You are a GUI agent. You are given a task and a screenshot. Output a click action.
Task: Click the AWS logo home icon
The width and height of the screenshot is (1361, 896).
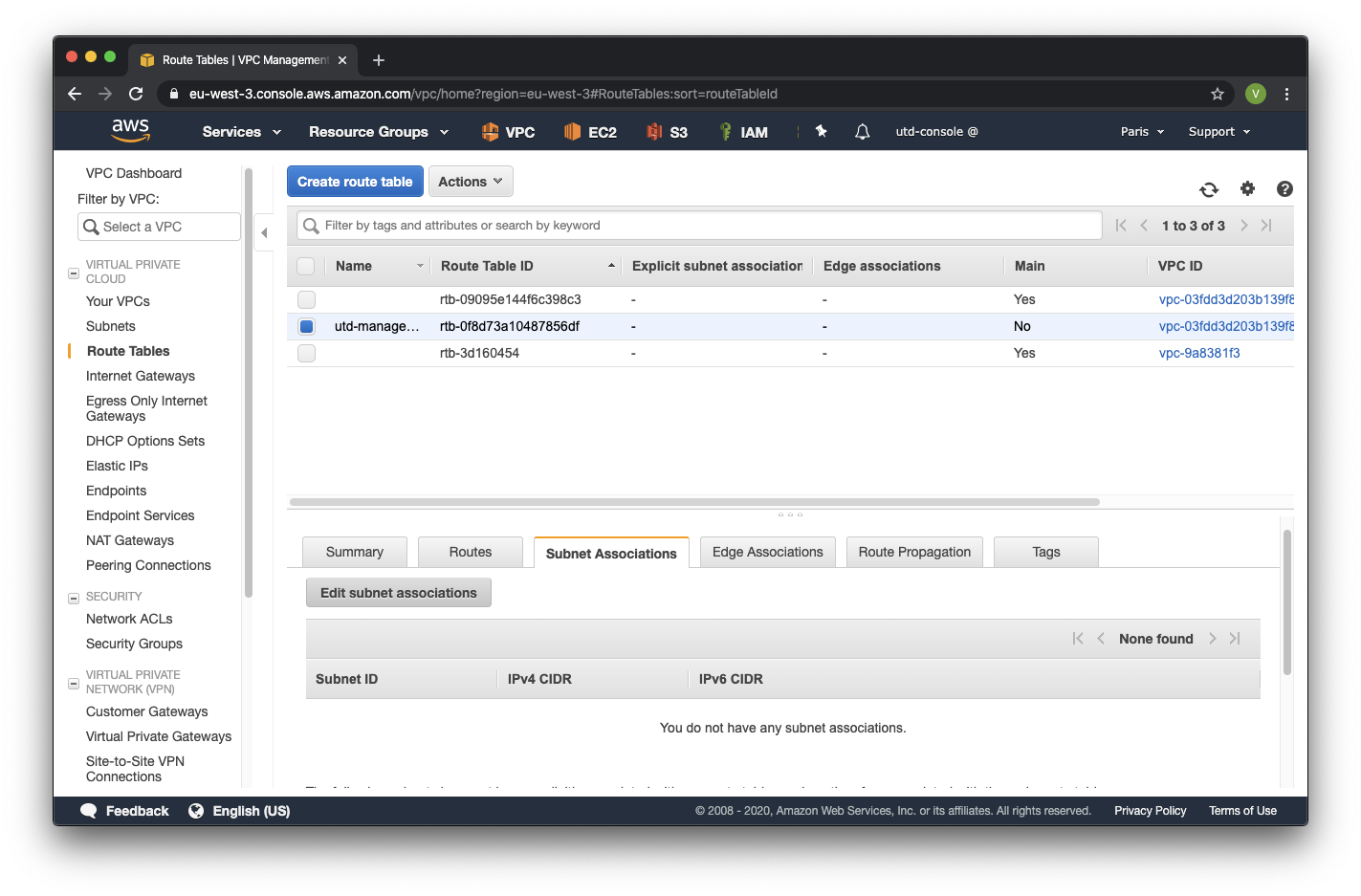pos(131,131)
